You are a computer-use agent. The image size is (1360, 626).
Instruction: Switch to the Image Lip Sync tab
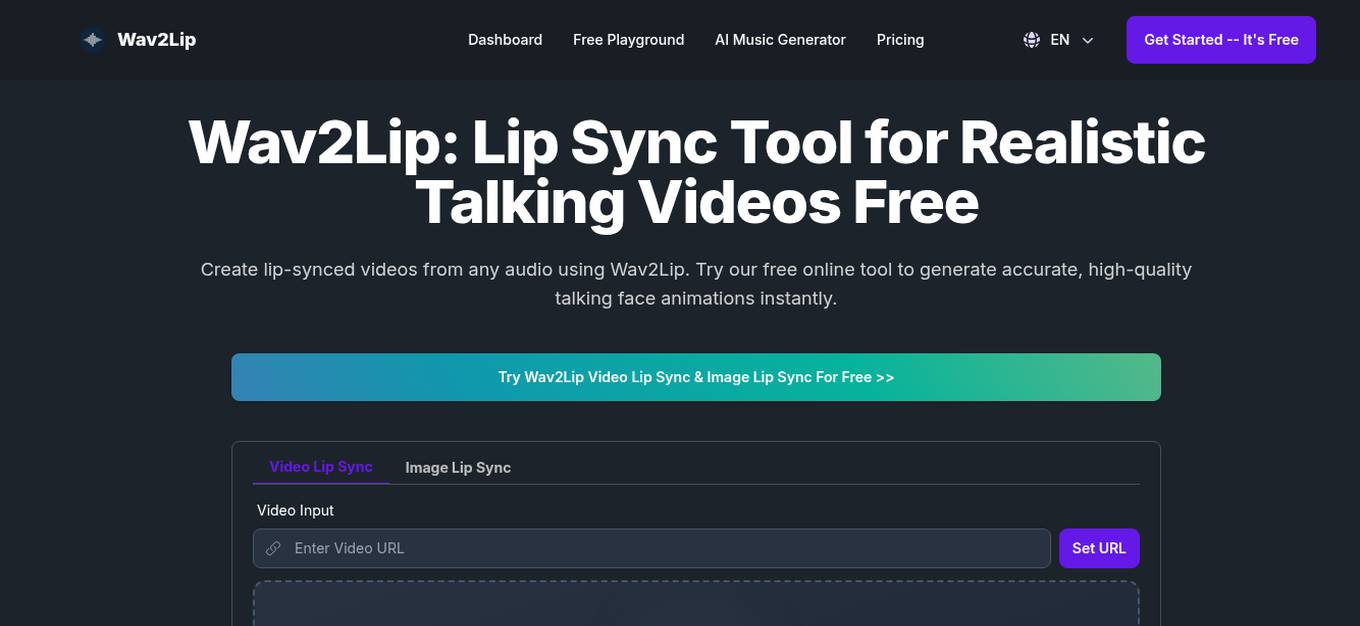point(457,467)
